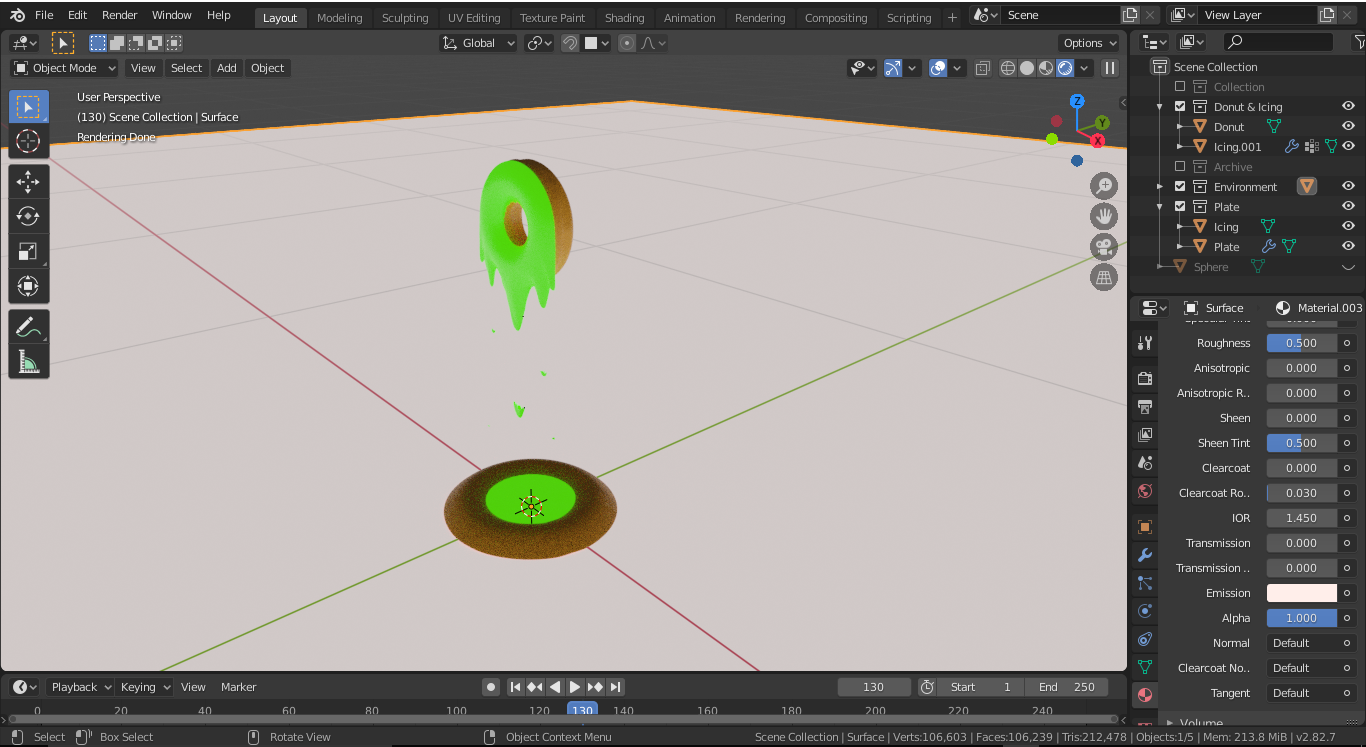Click the Play animation button
This screenshot has width=1366, height=747.
(575, 687)
